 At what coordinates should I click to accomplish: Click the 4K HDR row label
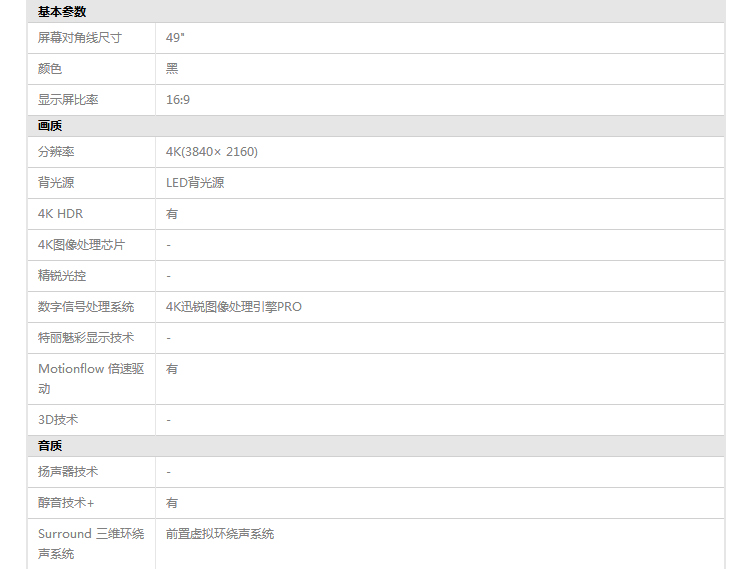[x=60, y=214]
